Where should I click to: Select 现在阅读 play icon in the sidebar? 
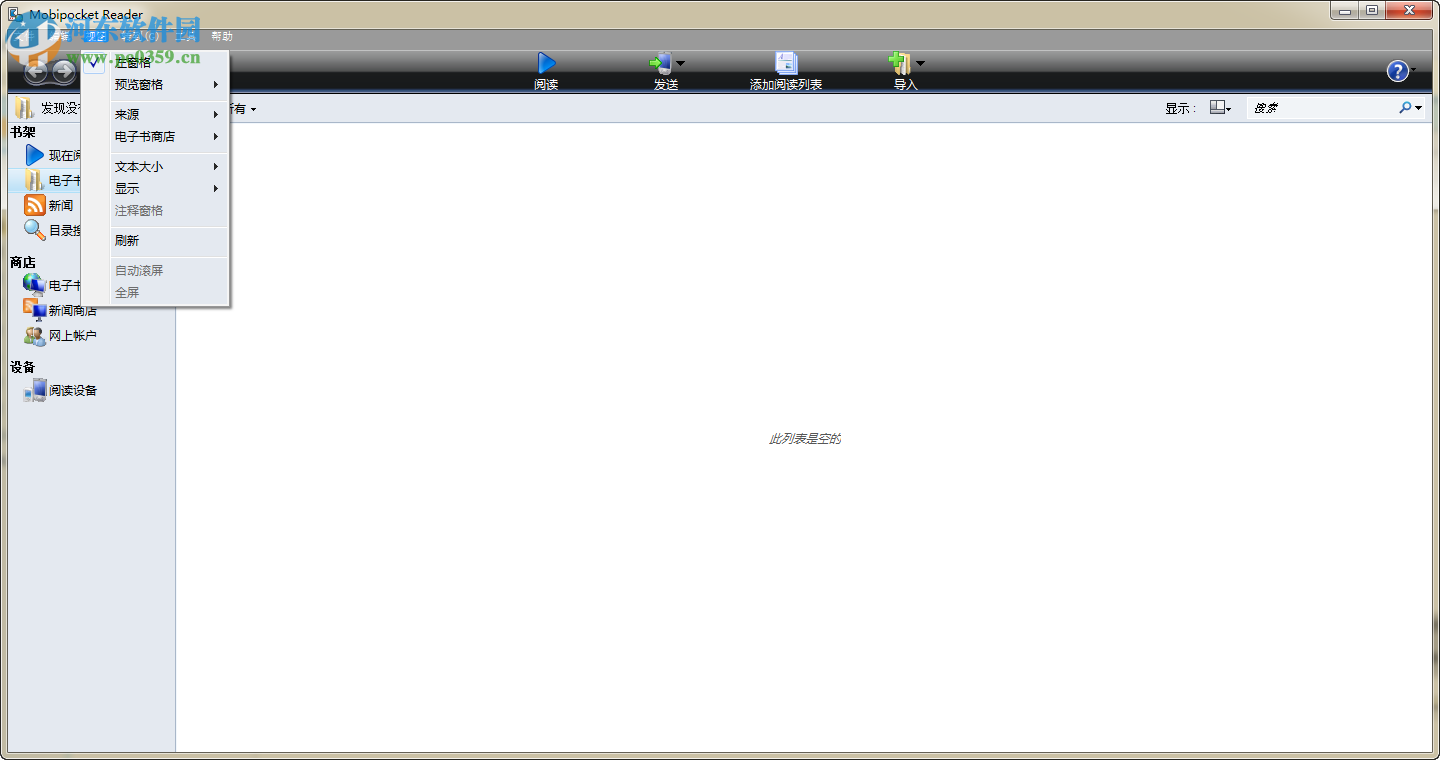[34, 155]
